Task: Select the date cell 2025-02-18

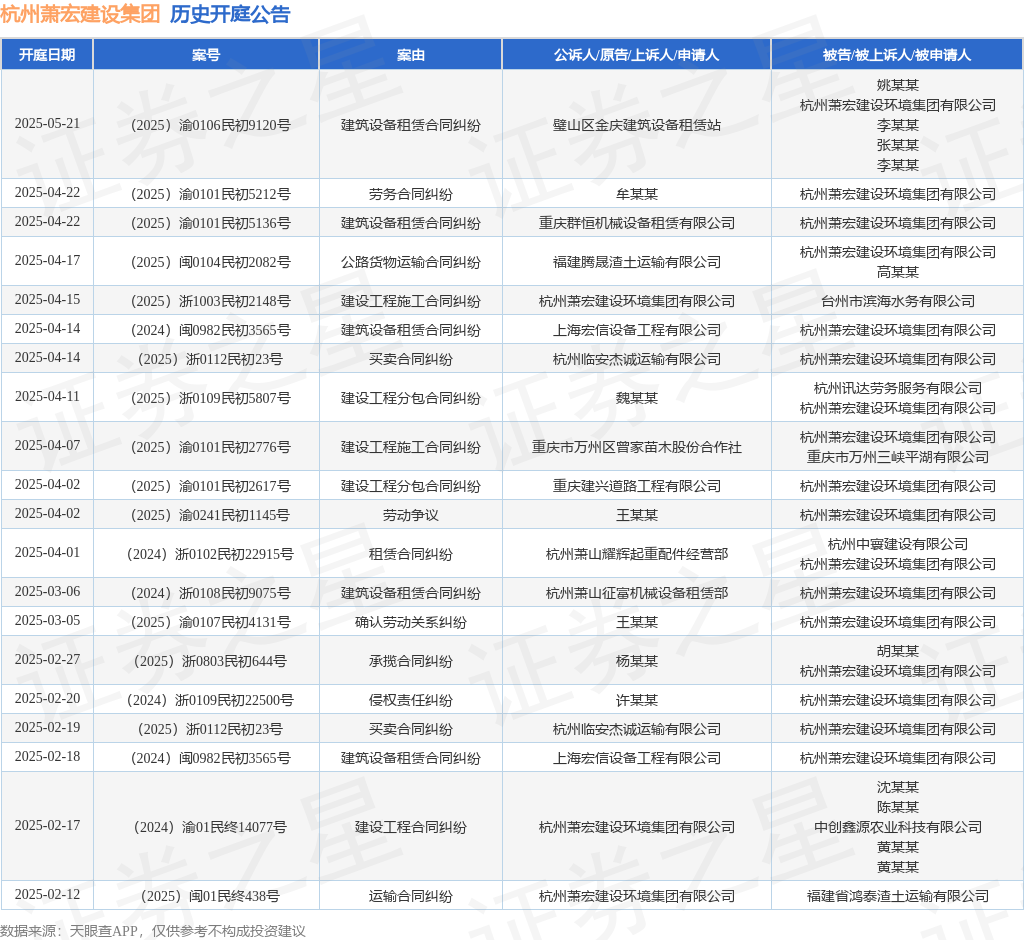Action: (x=47, y=756)
